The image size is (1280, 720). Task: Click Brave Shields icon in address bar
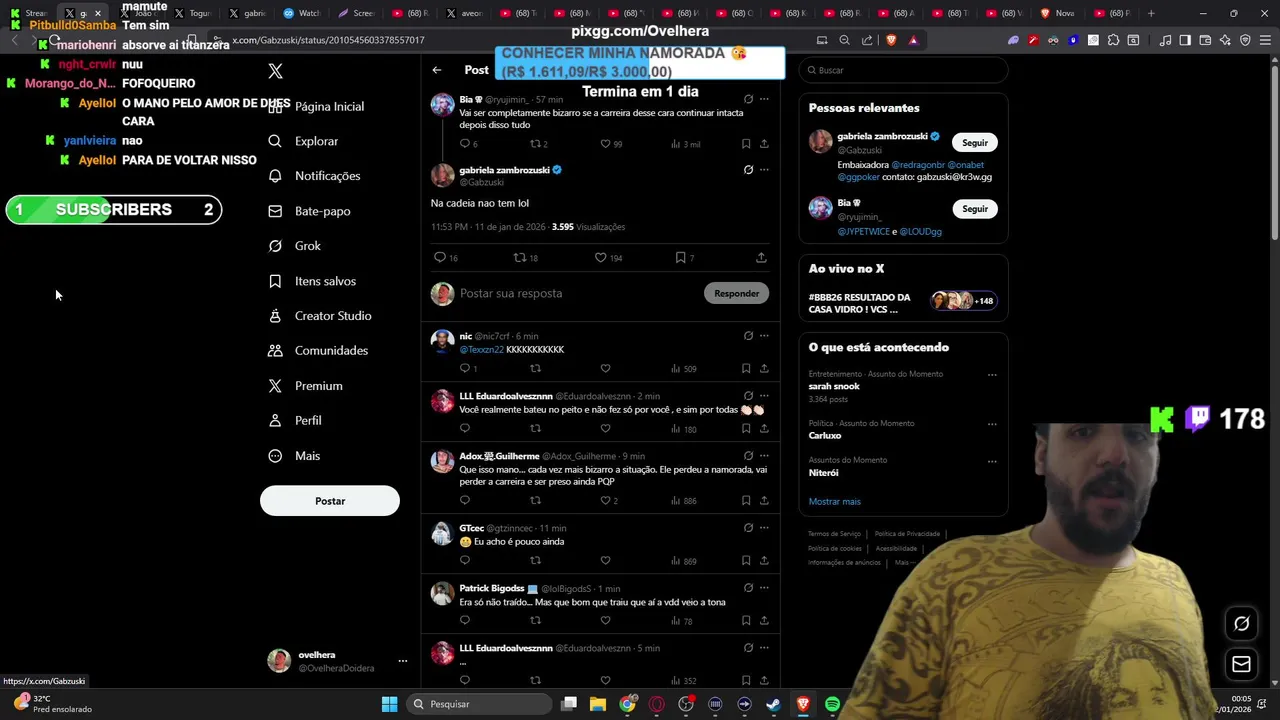pos(891,40)
